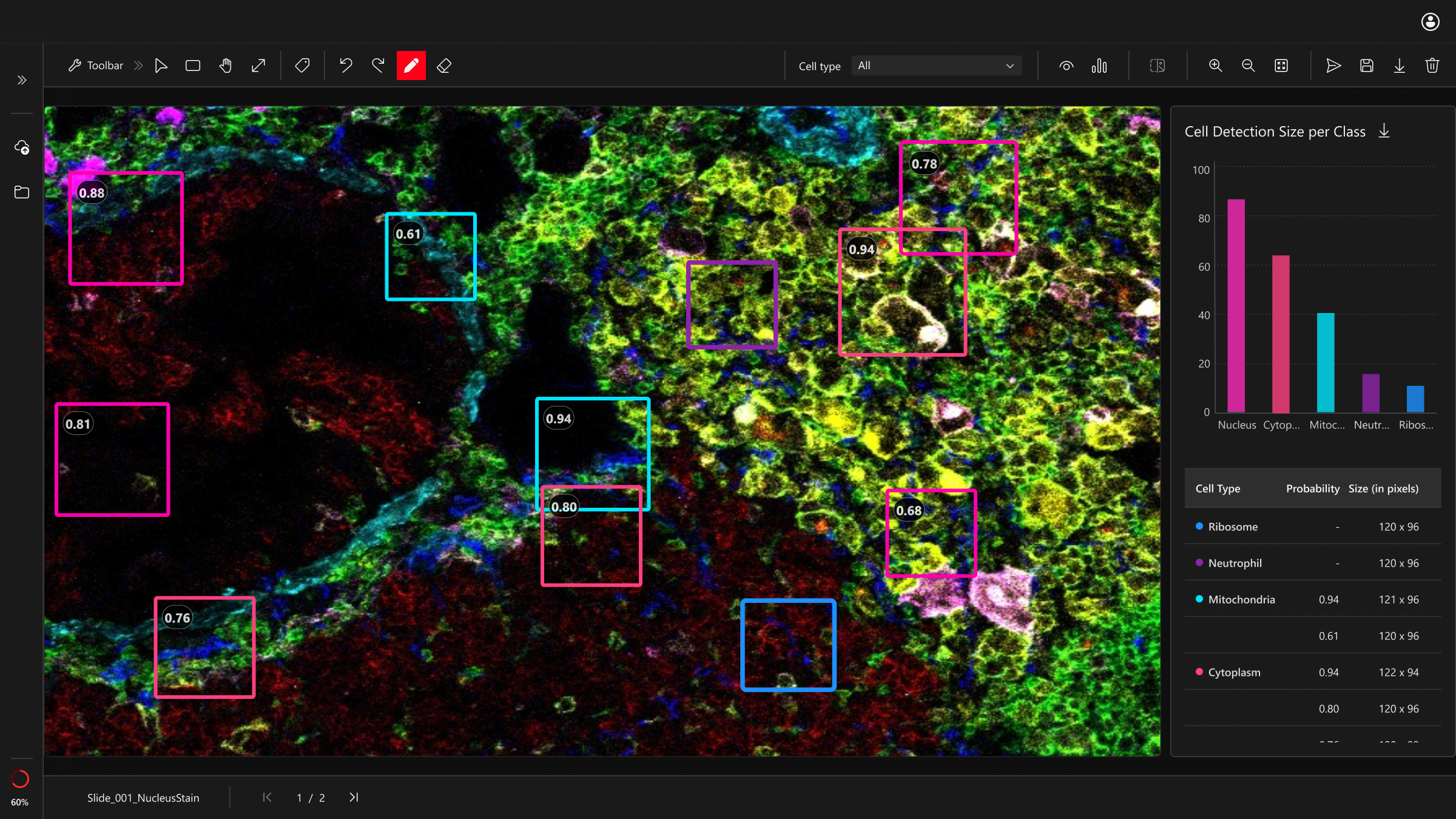
Task: Toggle the statistics bar chart panel
Action: coord(1099,65)
